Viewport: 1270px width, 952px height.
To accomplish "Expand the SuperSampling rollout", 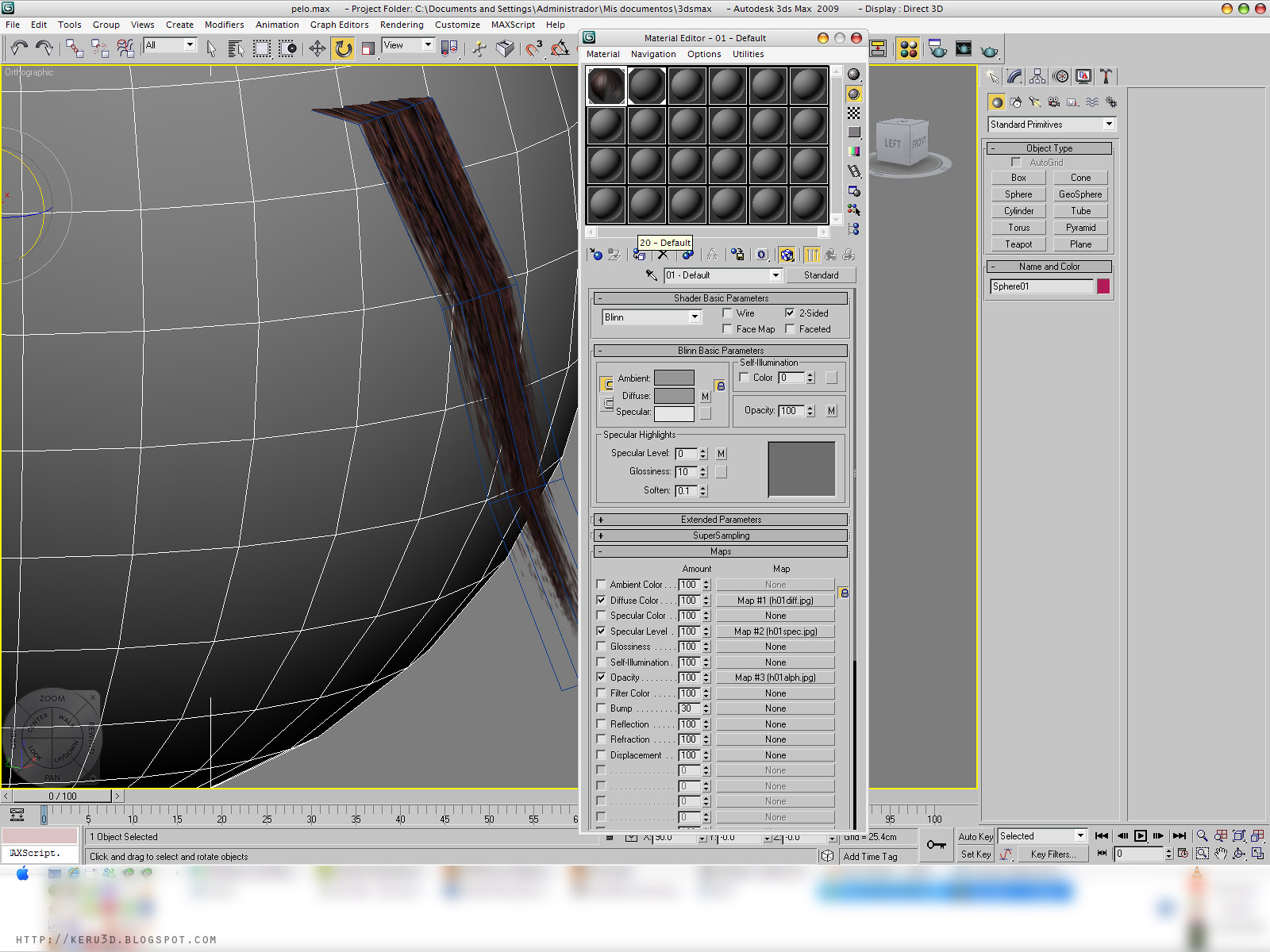I will [x=721, y=535].
